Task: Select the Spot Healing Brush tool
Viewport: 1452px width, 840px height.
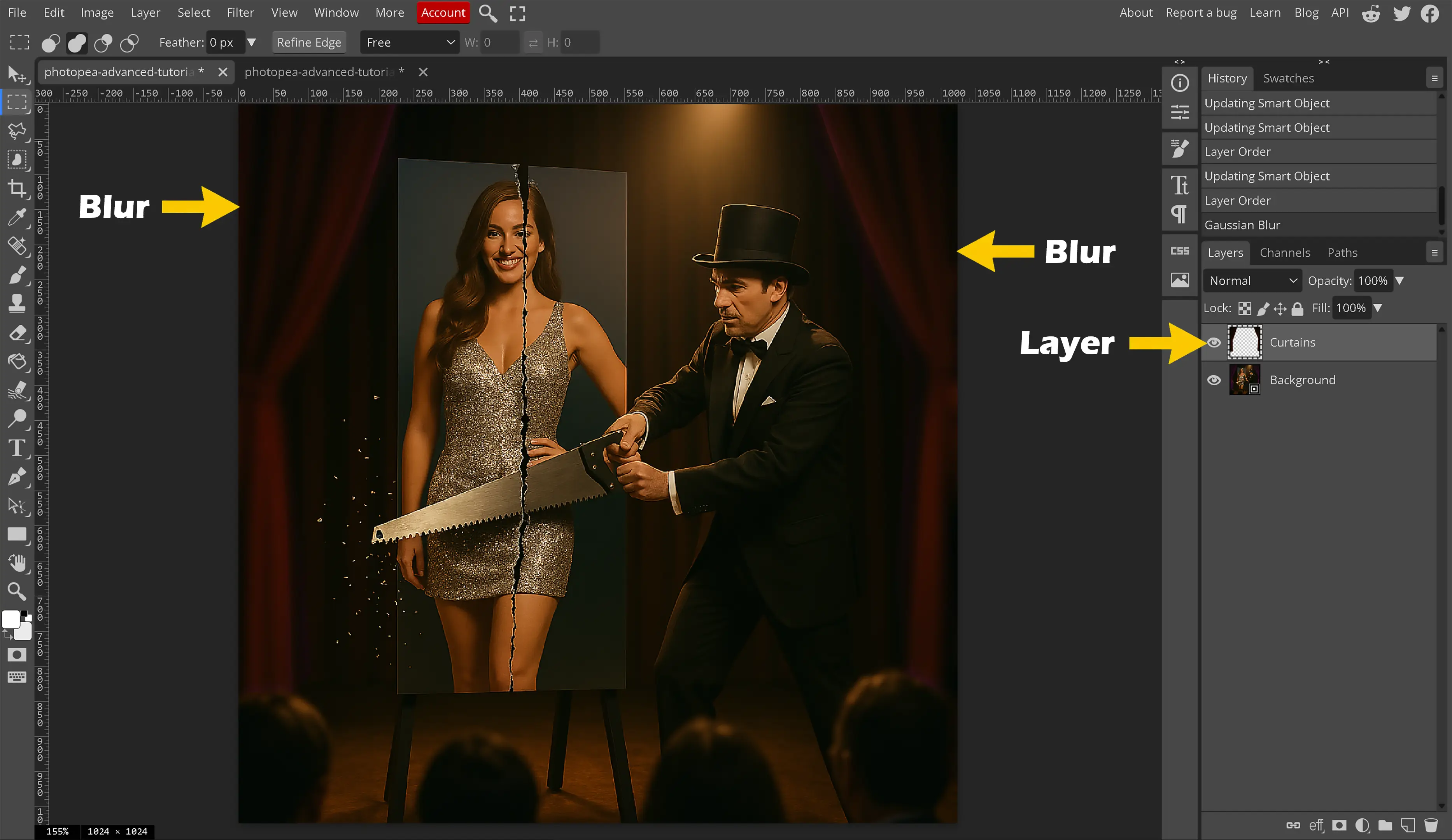Action: click(17, 246)
